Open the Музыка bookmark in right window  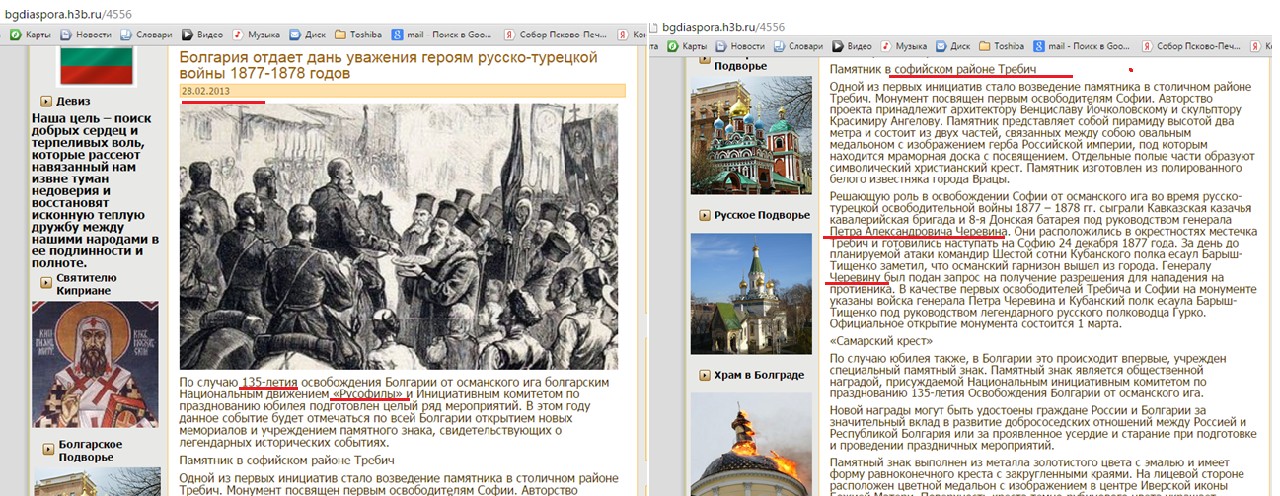[903, 46]
